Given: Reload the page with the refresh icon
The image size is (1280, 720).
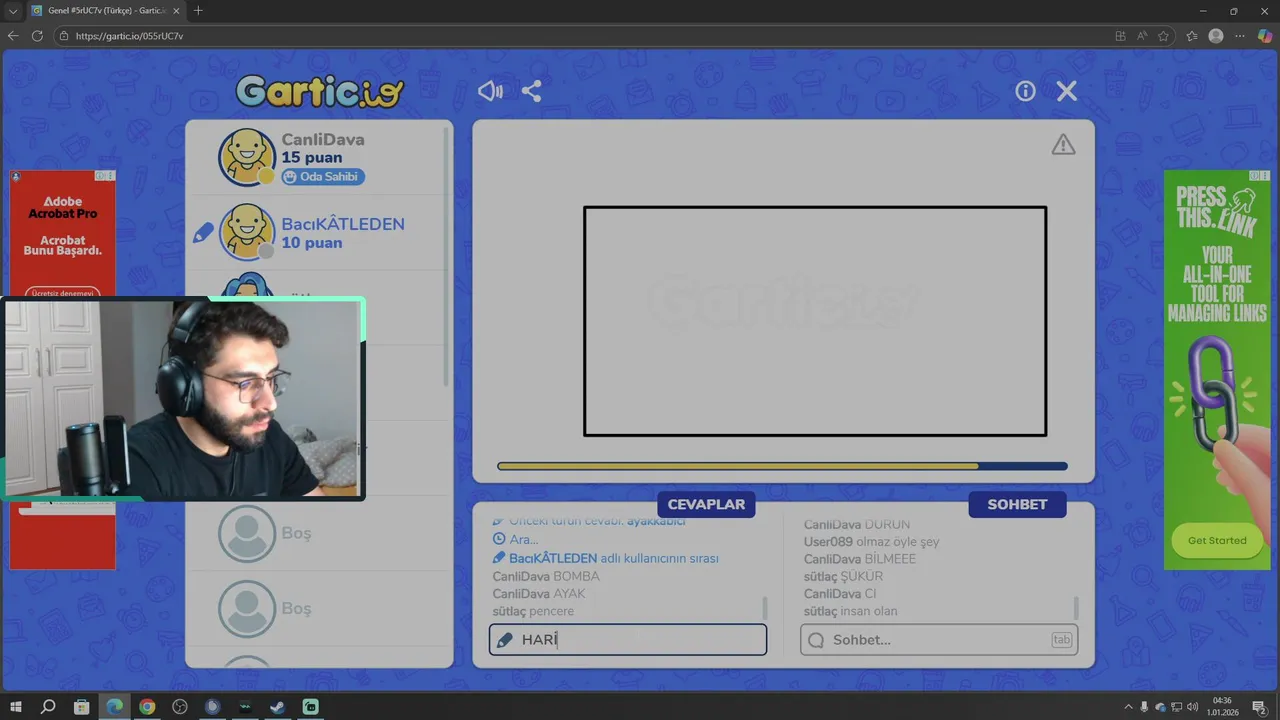Looking at the screenshot, I should [x=37, y=36].
